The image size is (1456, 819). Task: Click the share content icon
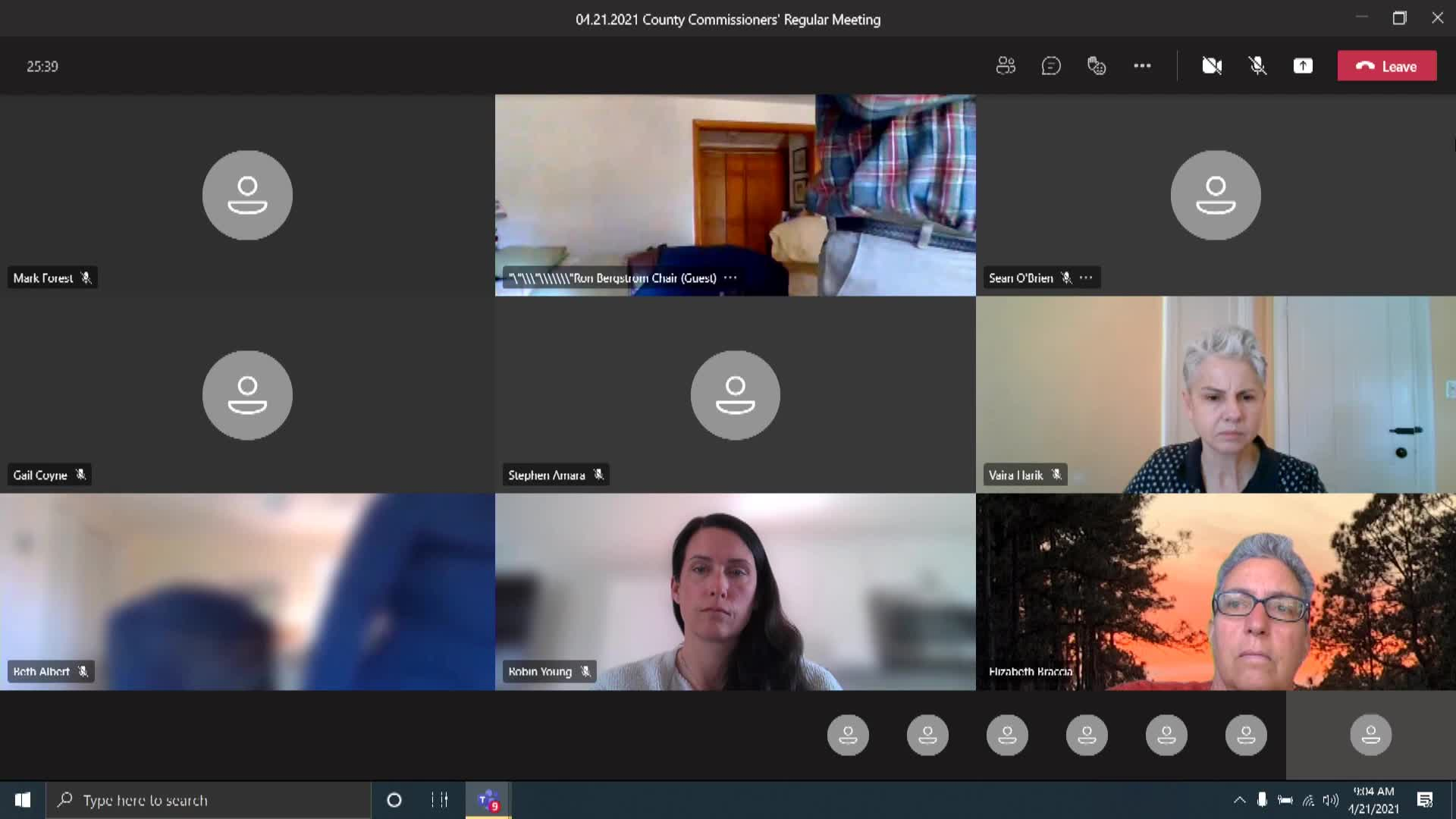point(1303,66)
